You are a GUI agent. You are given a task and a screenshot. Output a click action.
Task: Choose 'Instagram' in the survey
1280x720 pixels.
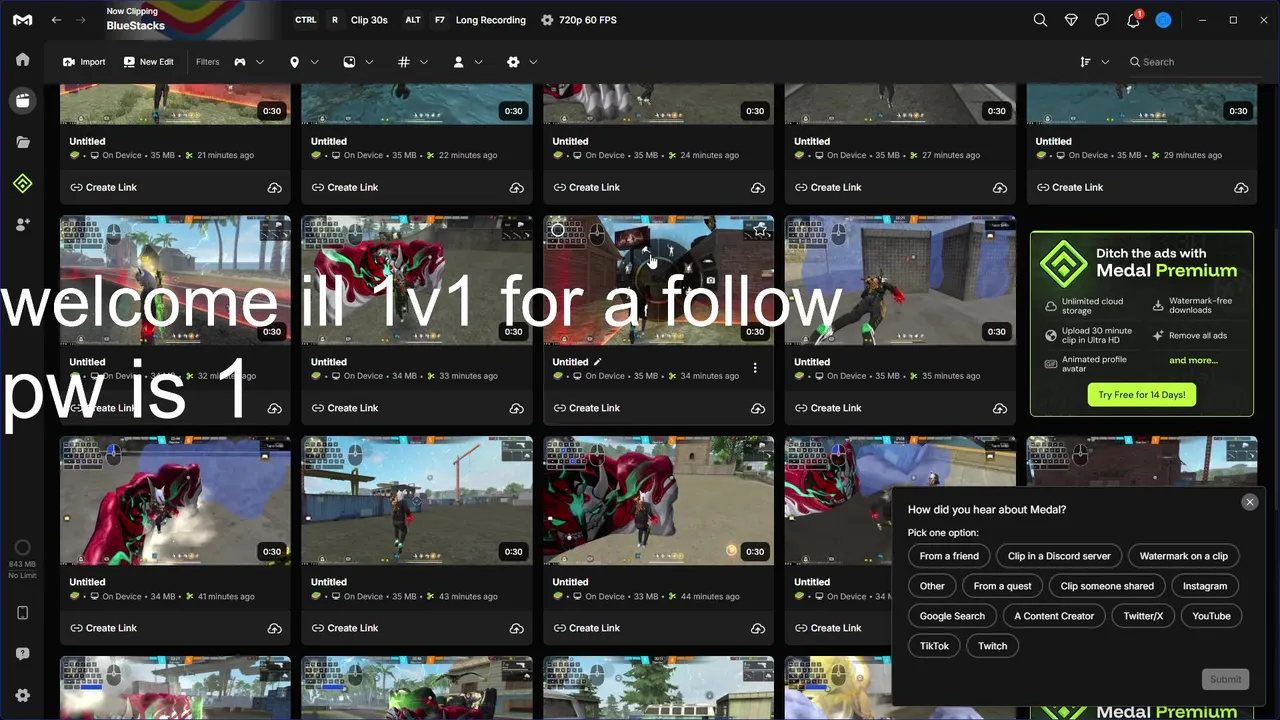tap(1205, 586)
